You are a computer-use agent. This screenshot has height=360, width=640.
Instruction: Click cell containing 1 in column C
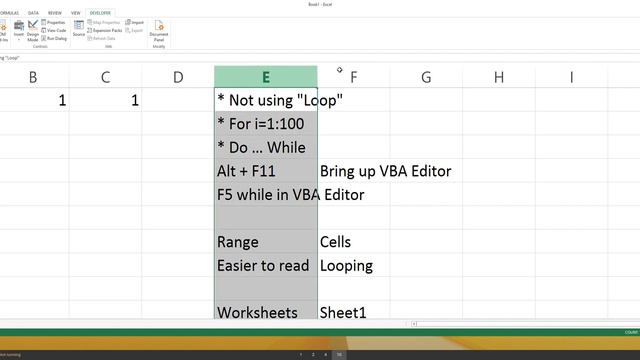tap(105, 100)
